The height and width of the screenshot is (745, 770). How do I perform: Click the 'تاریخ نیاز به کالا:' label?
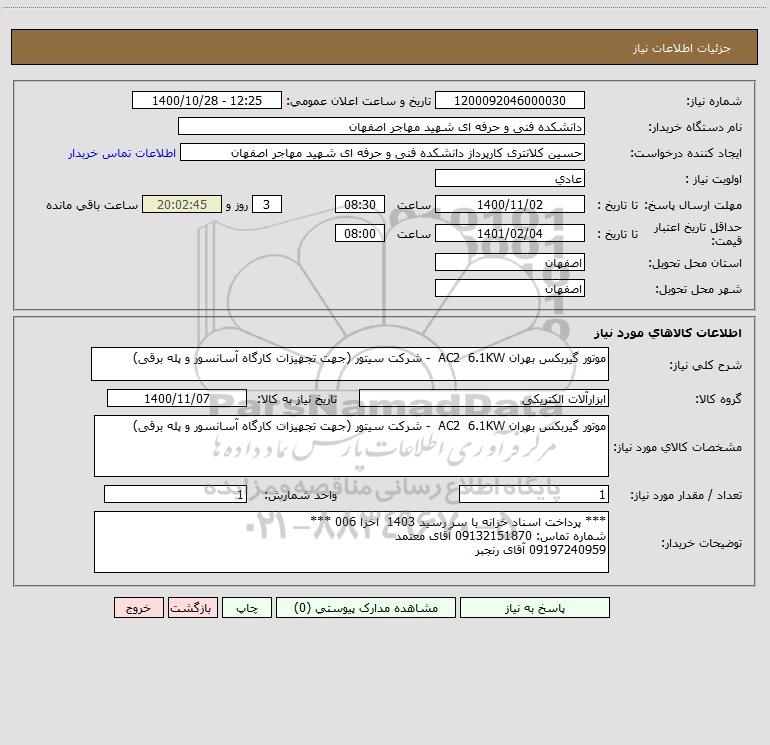point(297,399)
